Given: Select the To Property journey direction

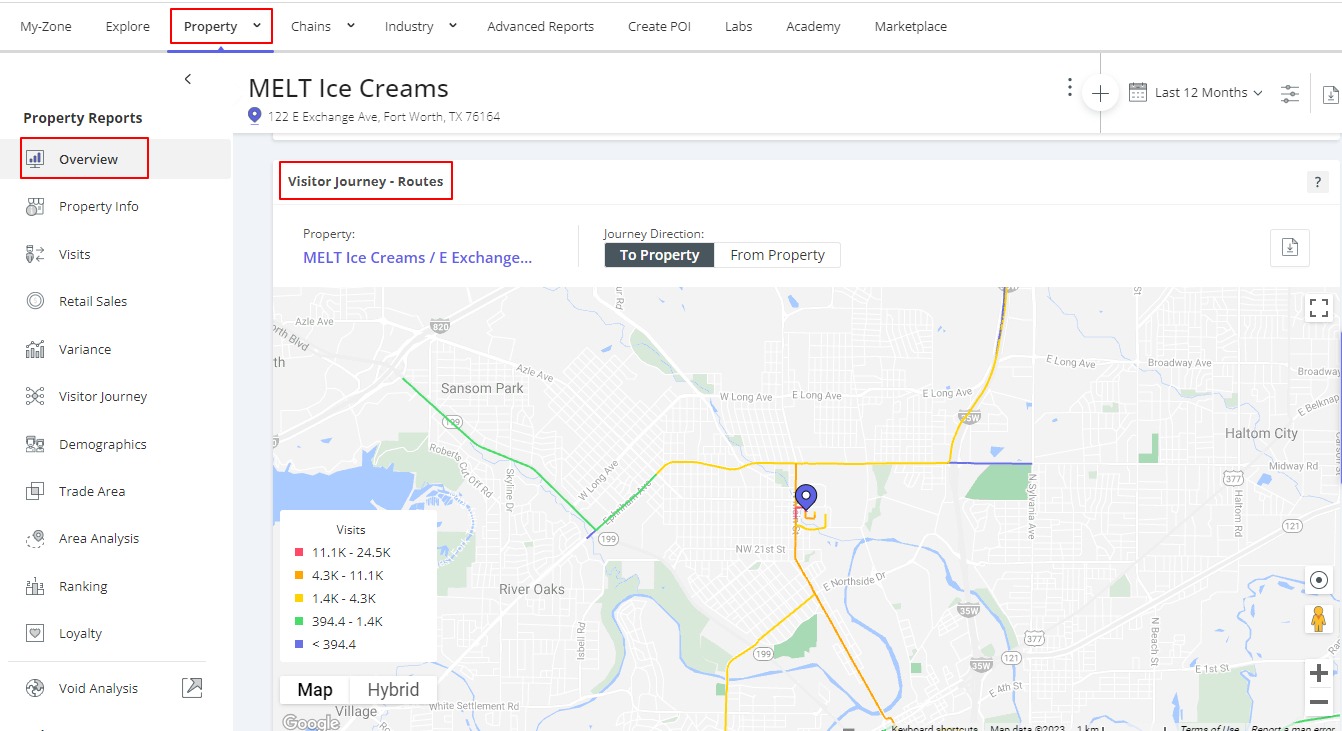Looking at the screenshot, I should (659, 255).
